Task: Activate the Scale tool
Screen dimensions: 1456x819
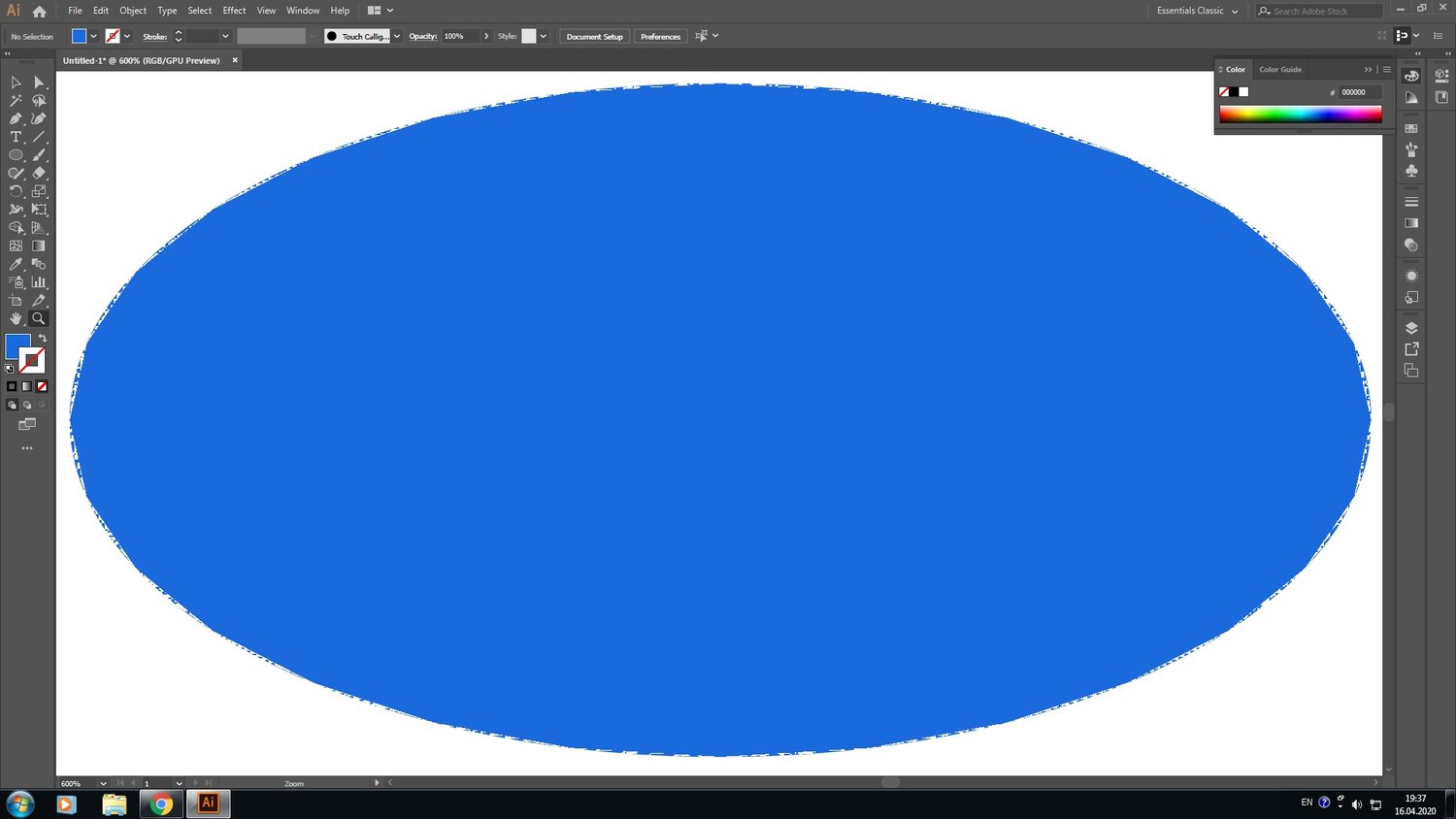Action: click(39, 191)
